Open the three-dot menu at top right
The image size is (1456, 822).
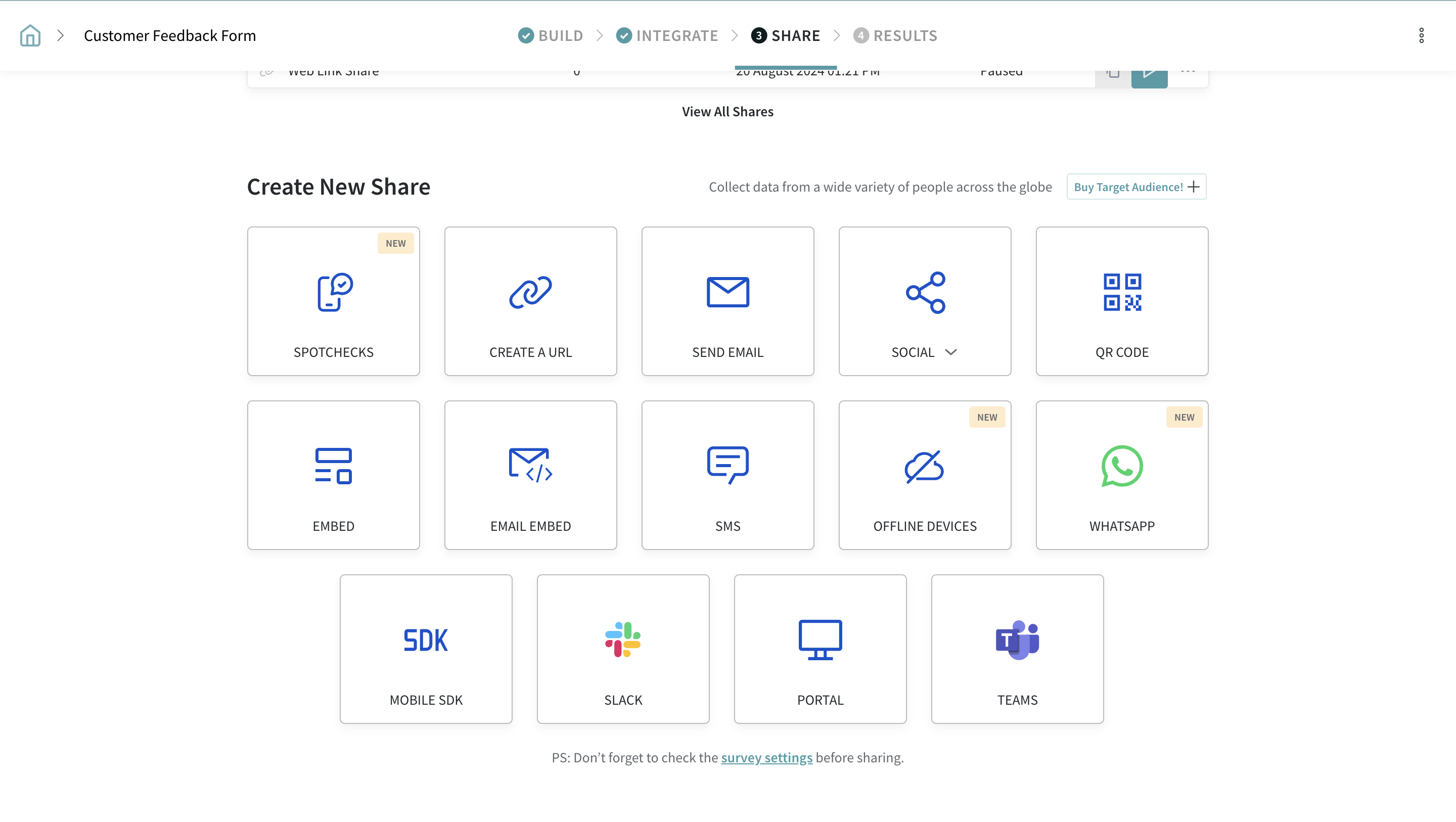coord(1421,35)
